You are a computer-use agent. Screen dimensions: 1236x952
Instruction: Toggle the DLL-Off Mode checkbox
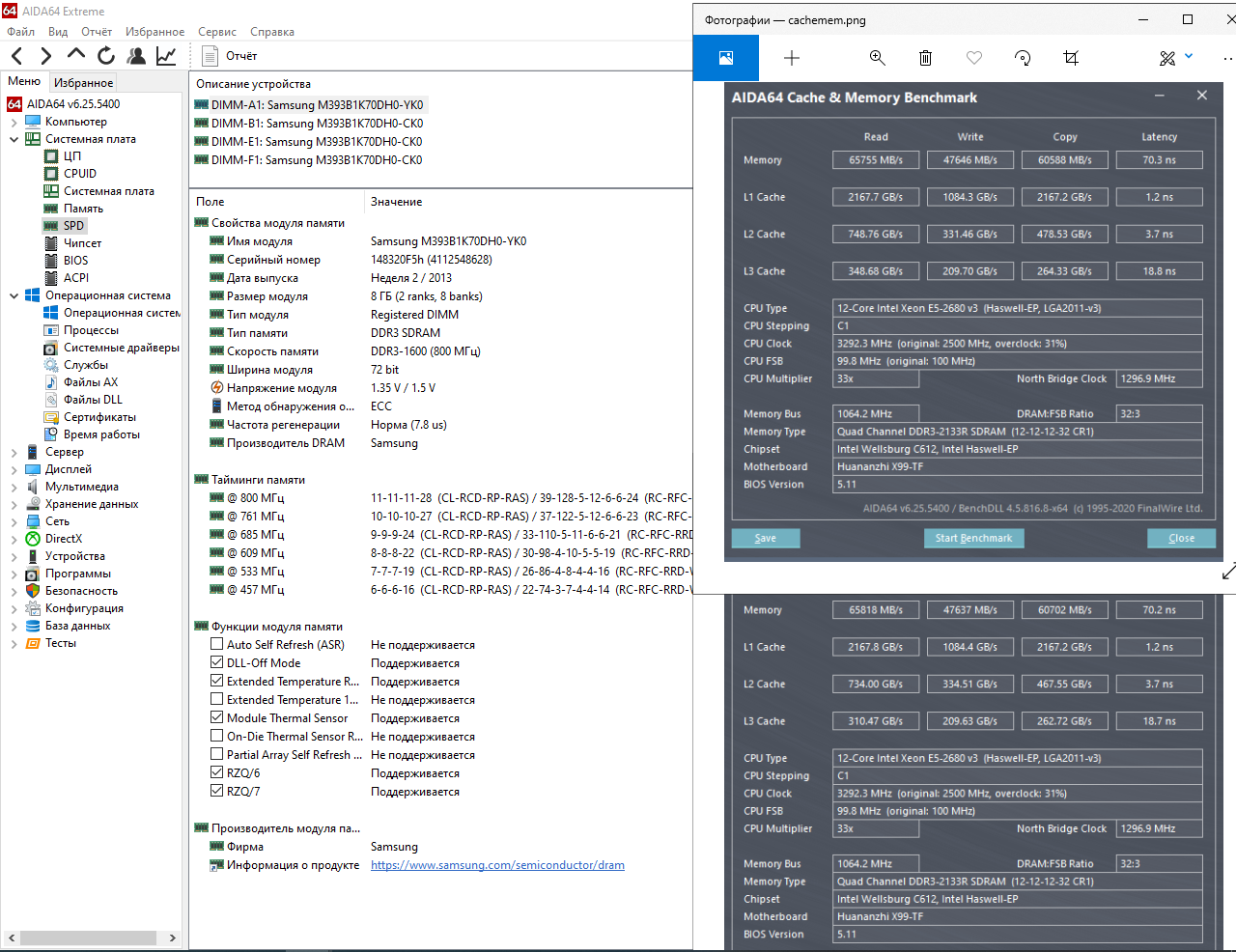pyautogui.click(x=217, y=662)
